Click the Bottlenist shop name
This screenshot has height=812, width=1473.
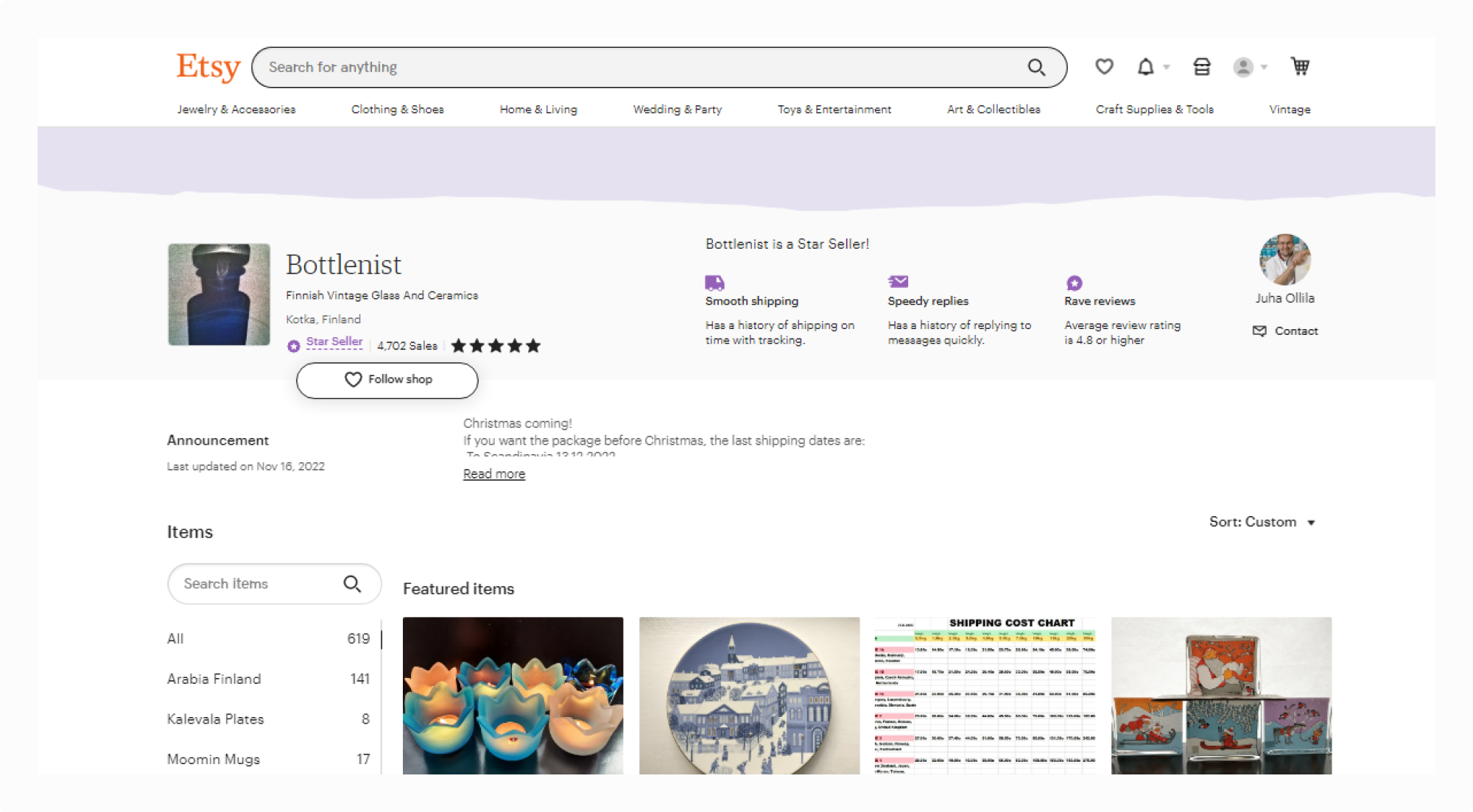[x=343, y=264]
